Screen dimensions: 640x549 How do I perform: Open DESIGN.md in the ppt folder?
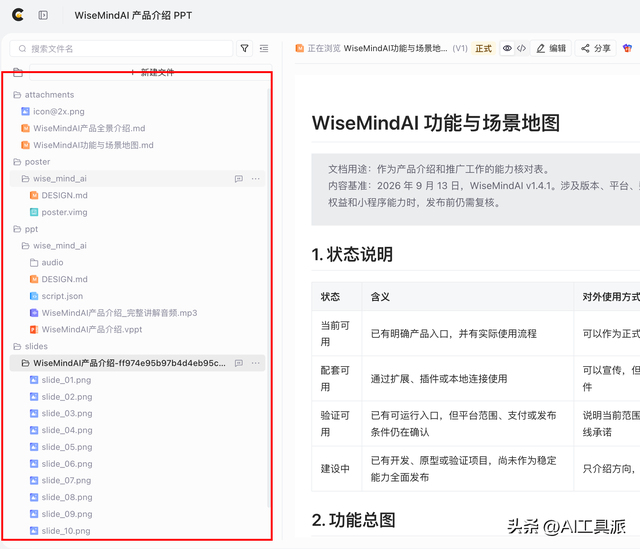(64, 279)
